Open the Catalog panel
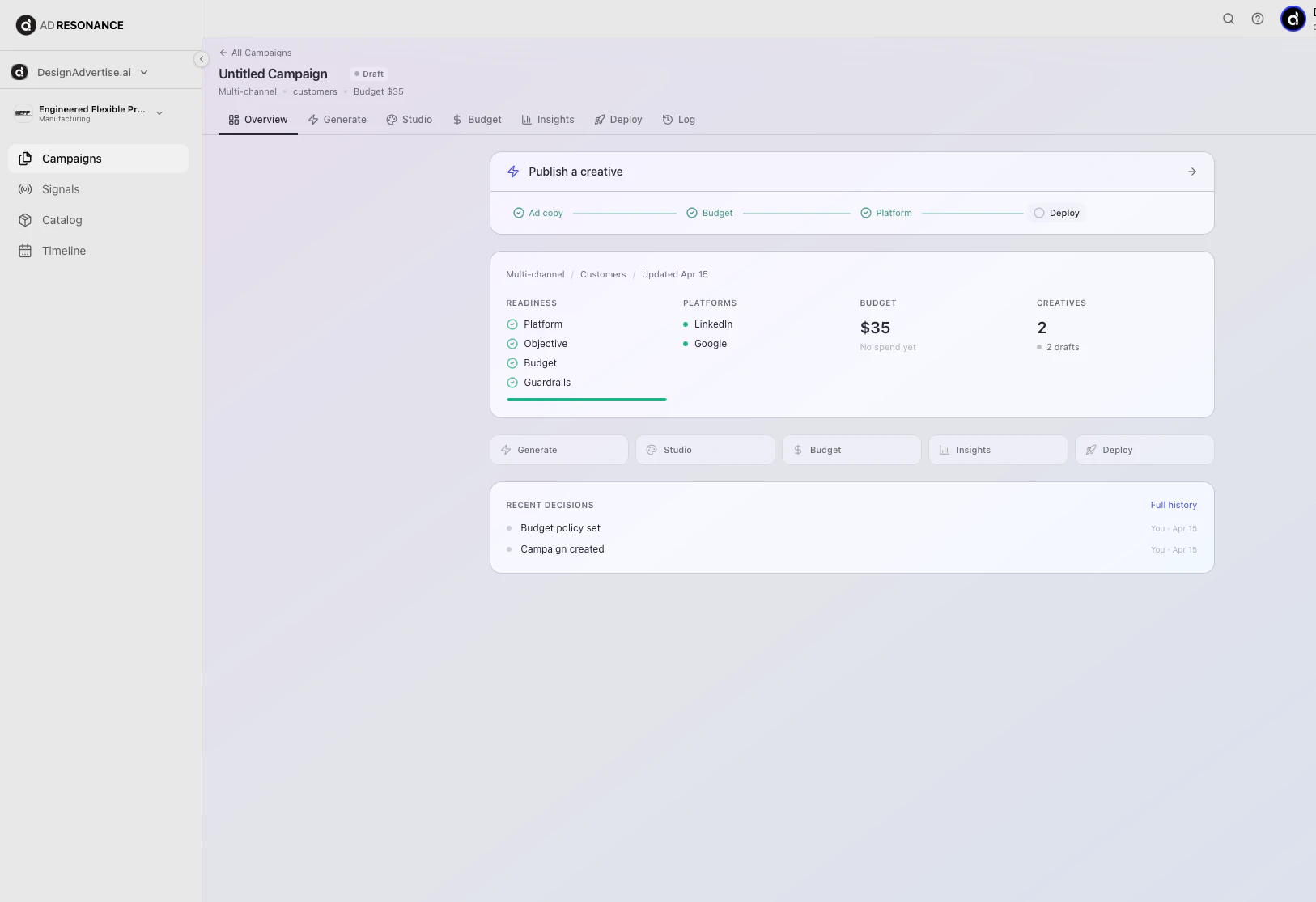The width and height of the screenshot is (1316, 902). click(x=62, y=219)
